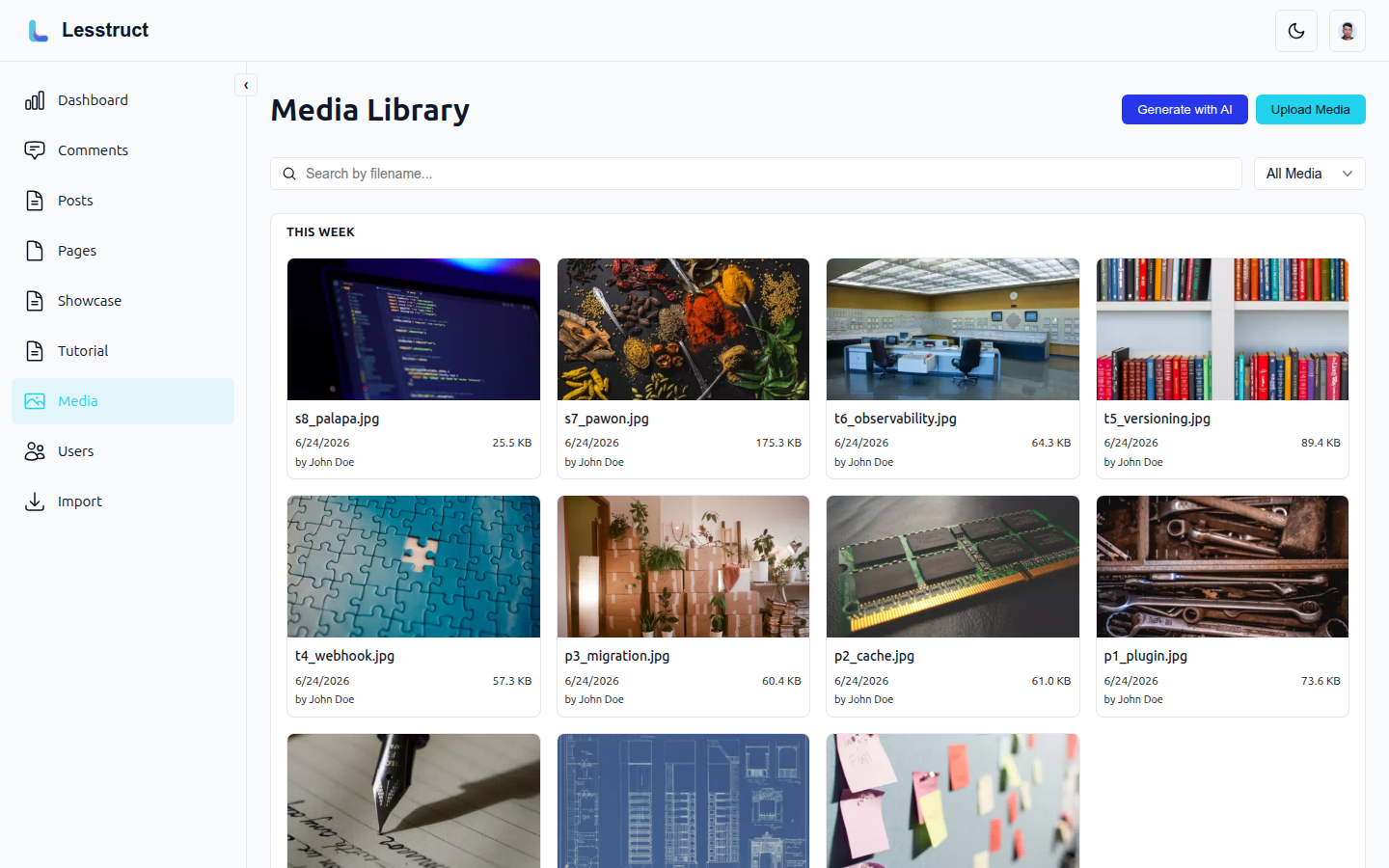Click the Tutorial file icon

(35, 351)
